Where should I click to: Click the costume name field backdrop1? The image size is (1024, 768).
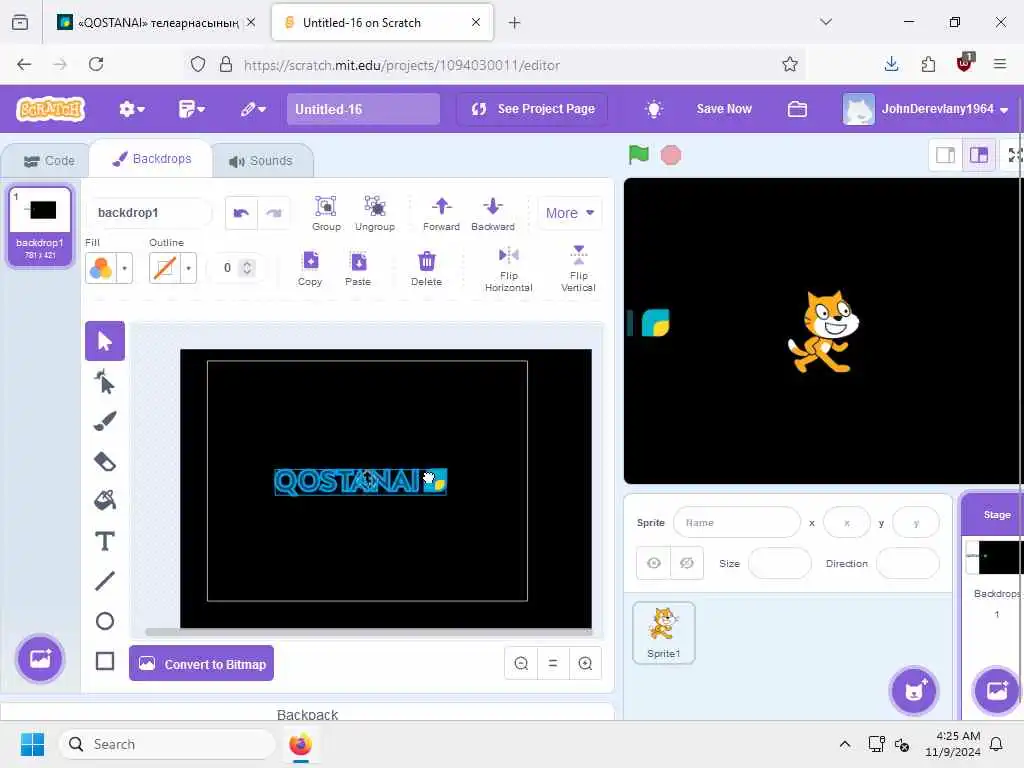coord(149,213)
